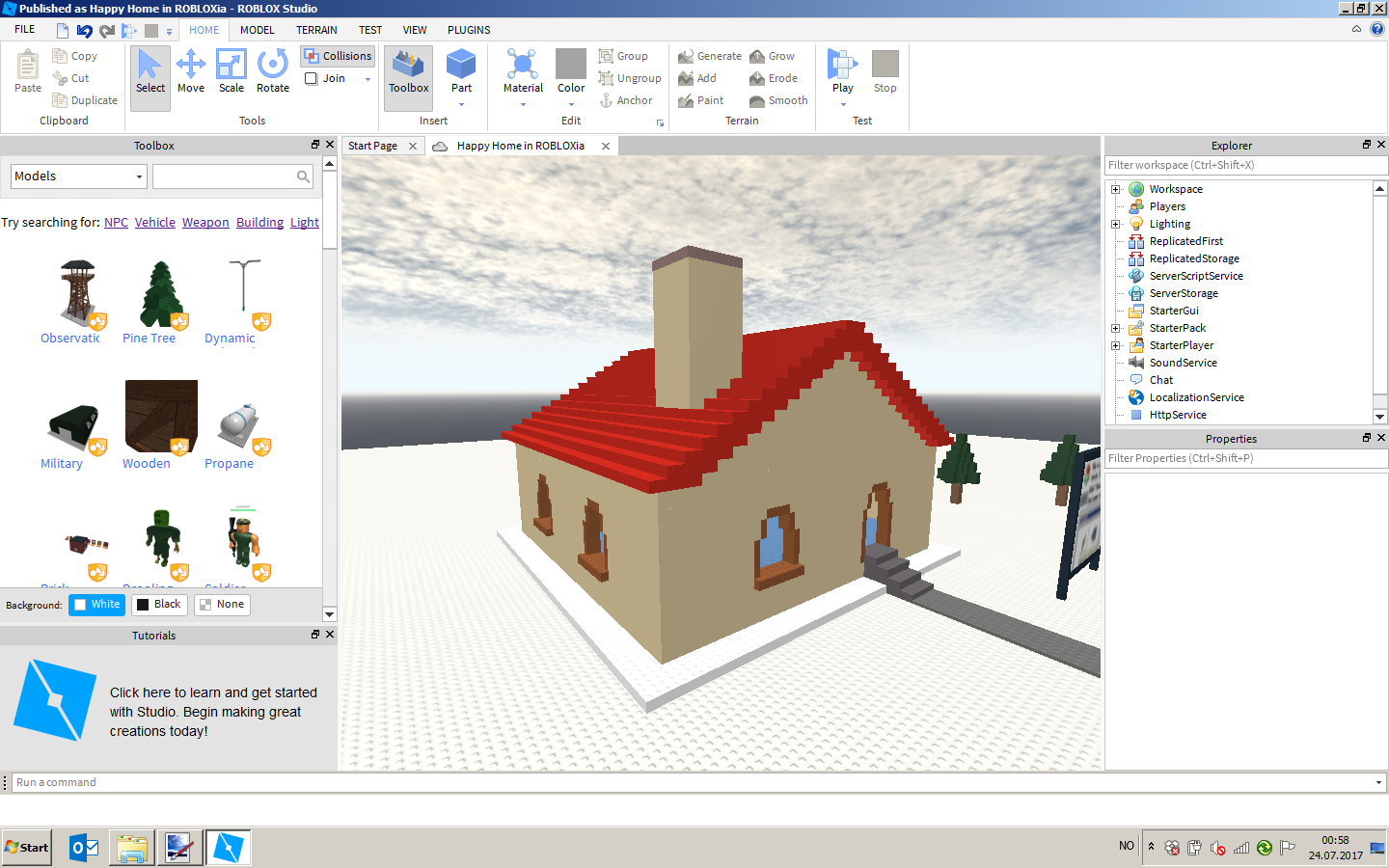Insert a new Part
Screen dimensions: 1389x868
(461, 69)
